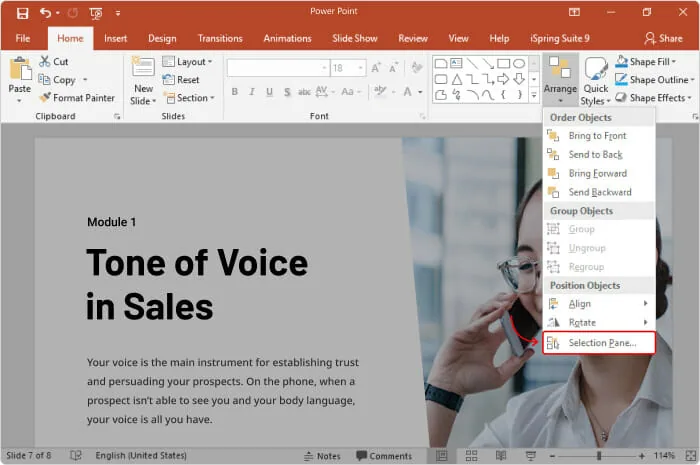Image resolution: width=700 pixels, height=465 pixels.
Task: Switch to Reading View
Action: [501, 456]
